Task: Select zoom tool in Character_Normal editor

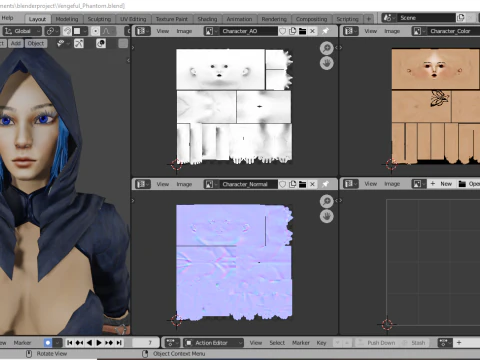Action: (327, 201)
